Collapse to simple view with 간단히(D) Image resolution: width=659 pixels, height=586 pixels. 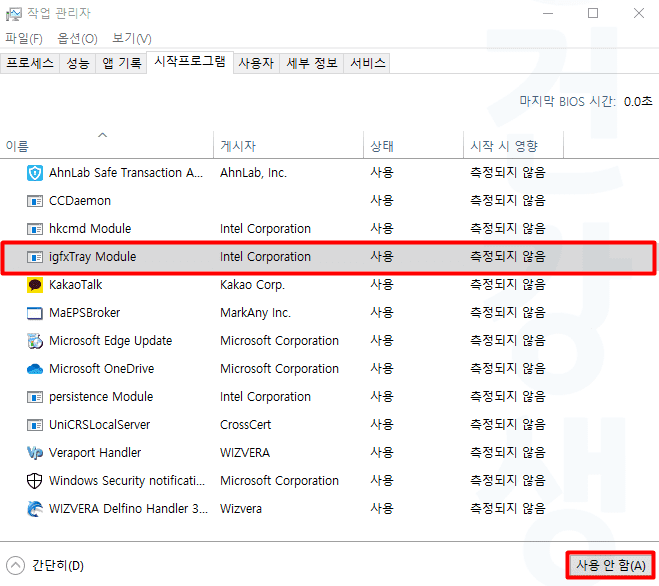[x=45, y=565]
